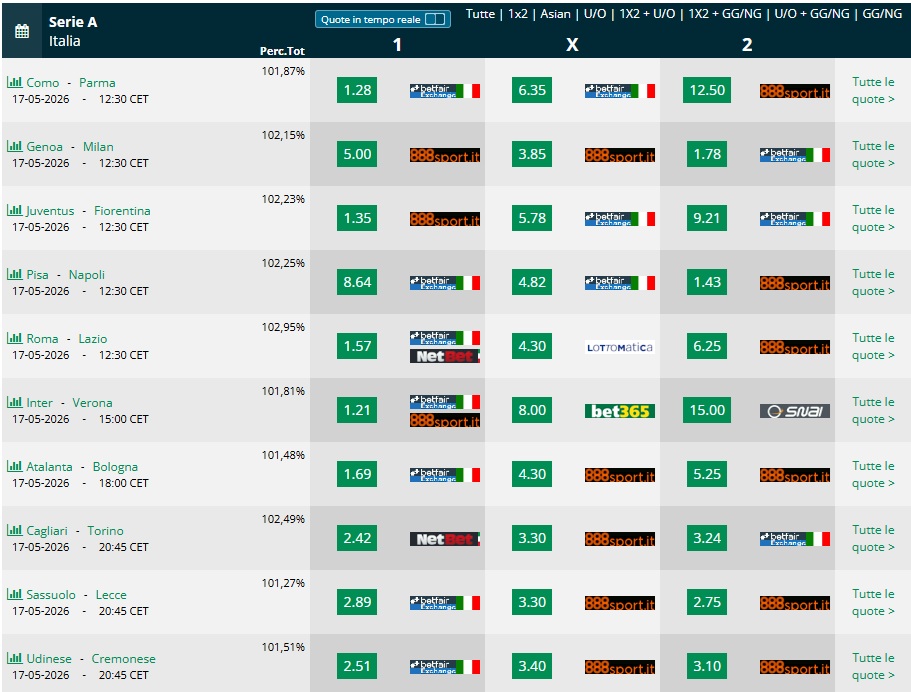Click NetBet logo for Cagliari home win
This screenshot has height=692, width=911.
point(444,539)
